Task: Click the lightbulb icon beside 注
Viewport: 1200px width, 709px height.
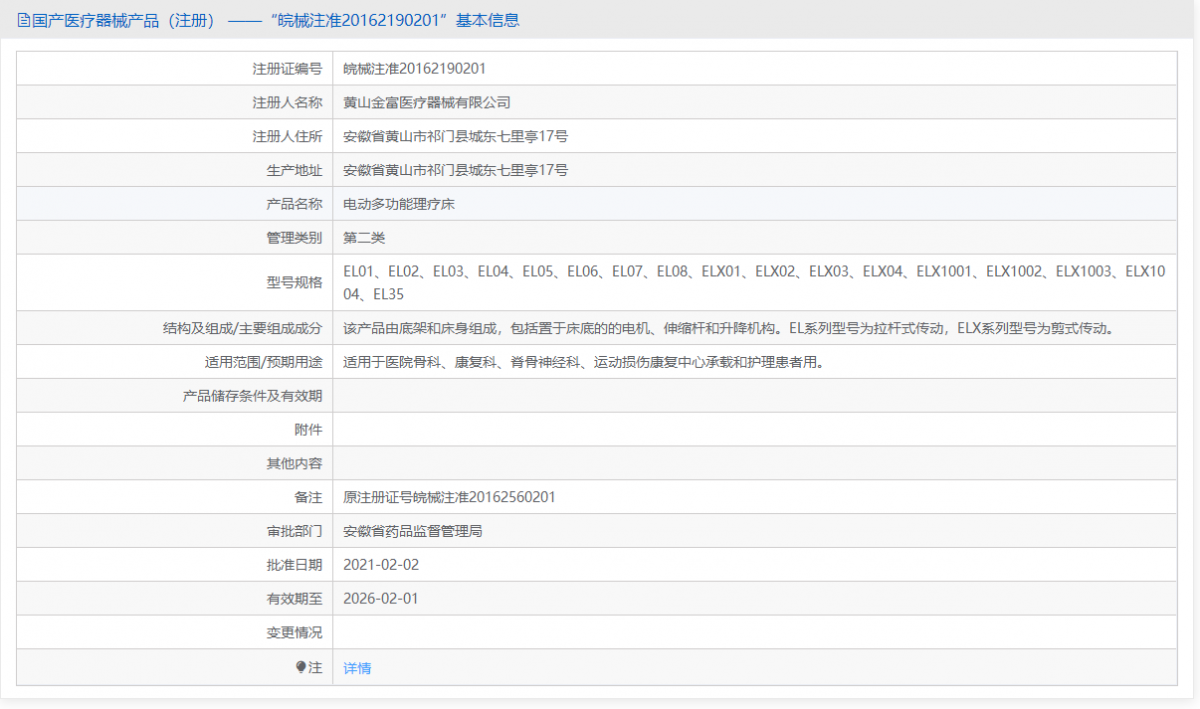Action: (301, 667)
